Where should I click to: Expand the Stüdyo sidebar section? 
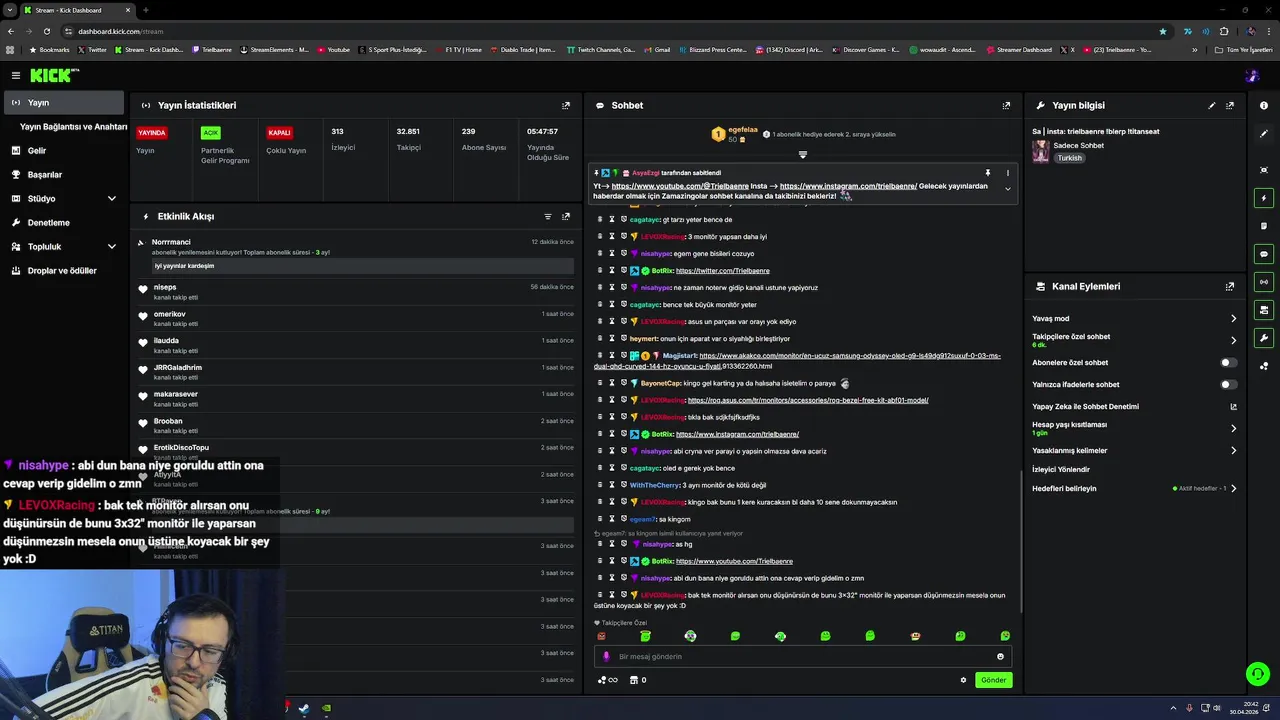(111, 199)
